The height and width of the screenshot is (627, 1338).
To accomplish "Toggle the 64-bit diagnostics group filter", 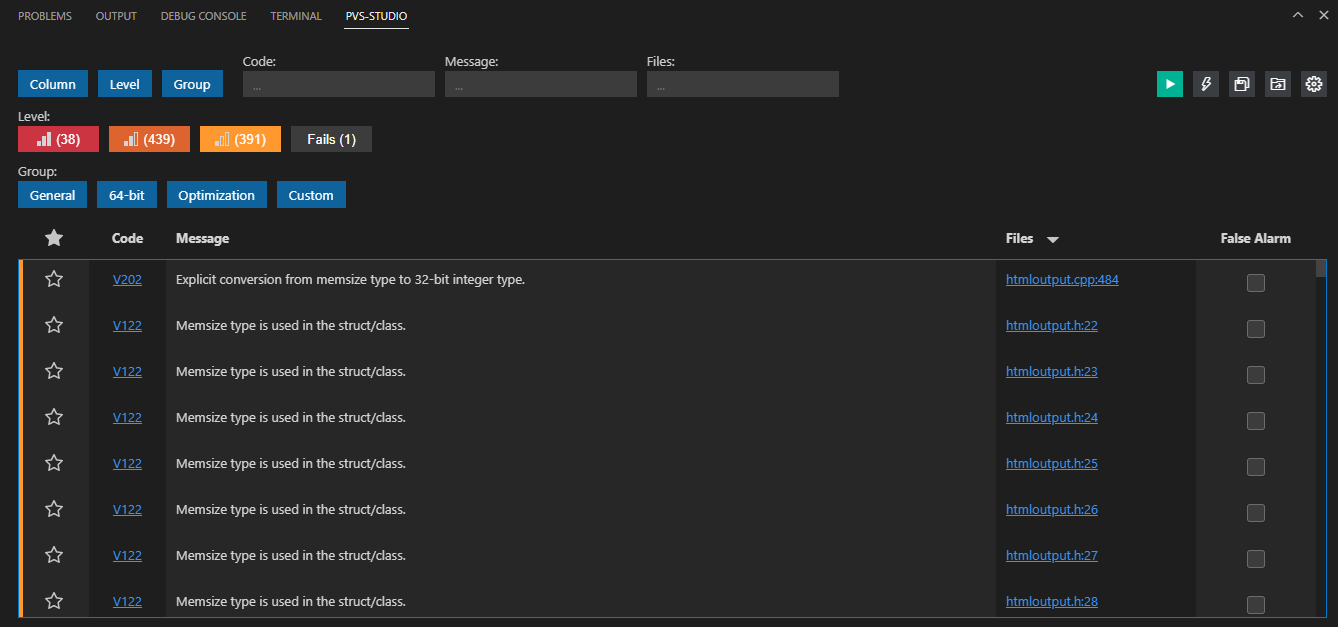I will tap(126, 194).
